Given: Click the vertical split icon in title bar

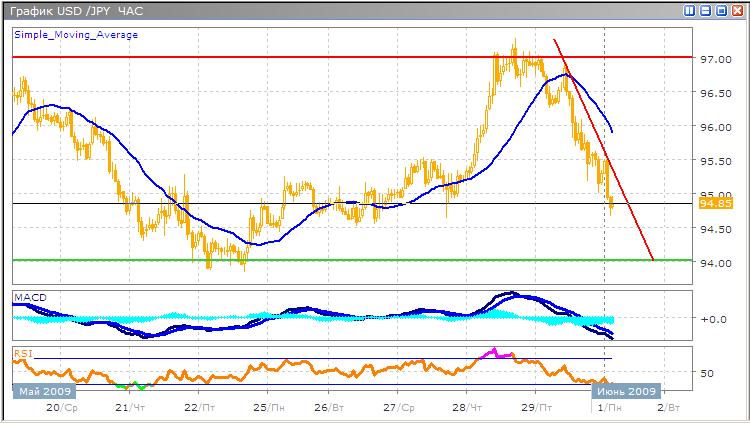Looking at the screenshot, I should coord(690,10).
